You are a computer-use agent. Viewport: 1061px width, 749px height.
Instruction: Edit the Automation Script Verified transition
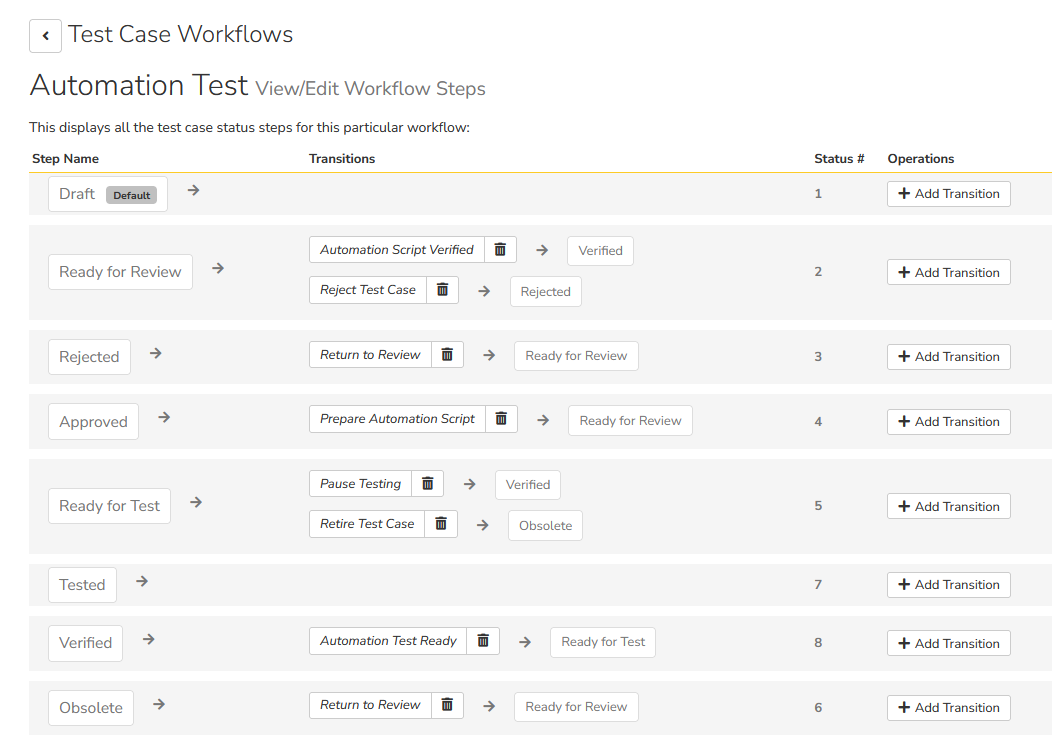click(x=396, y=250)
